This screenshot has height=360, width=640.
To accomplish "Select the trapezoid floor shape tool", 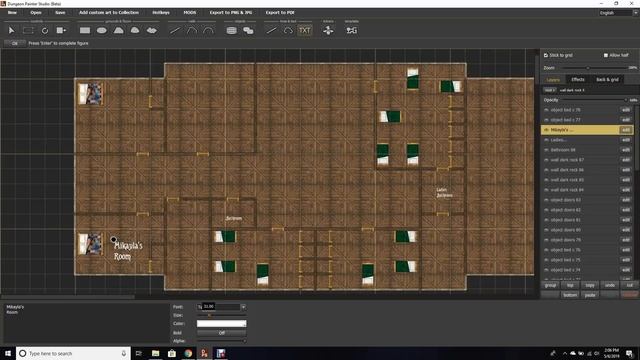I will (x=118, y=31).
